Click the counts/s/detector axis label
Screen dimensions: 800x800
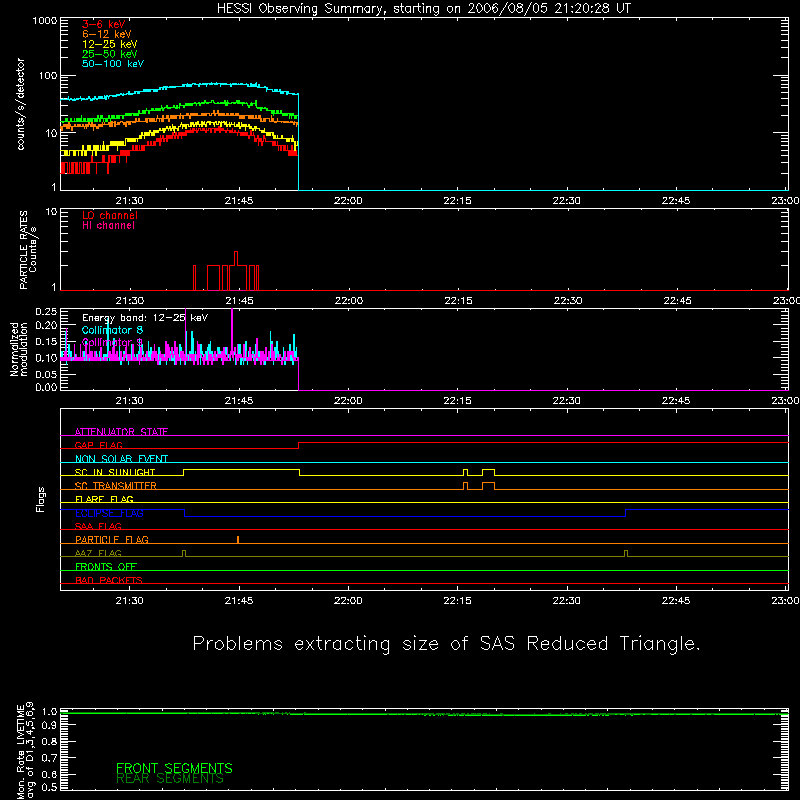pos(21,104)
